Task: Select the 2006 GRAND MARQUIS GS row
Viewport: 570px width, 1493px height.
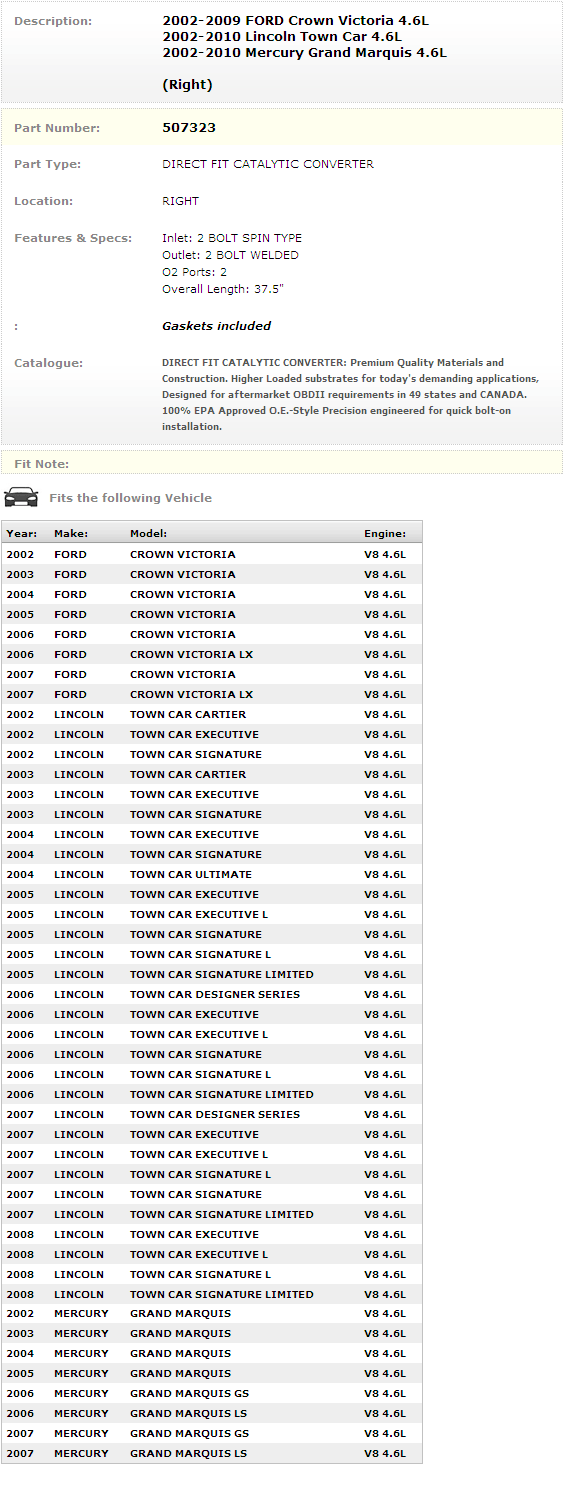Action: click(212, 1393)
